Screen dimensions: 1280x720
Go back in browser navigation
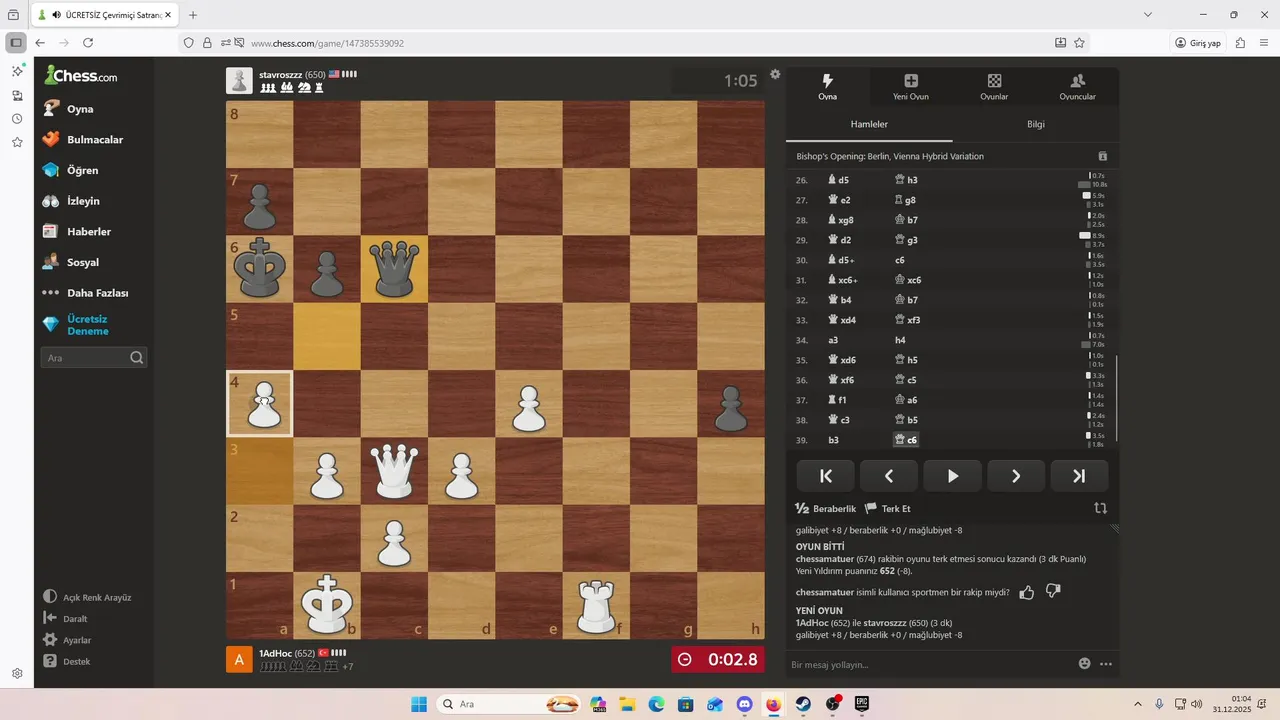40,43
